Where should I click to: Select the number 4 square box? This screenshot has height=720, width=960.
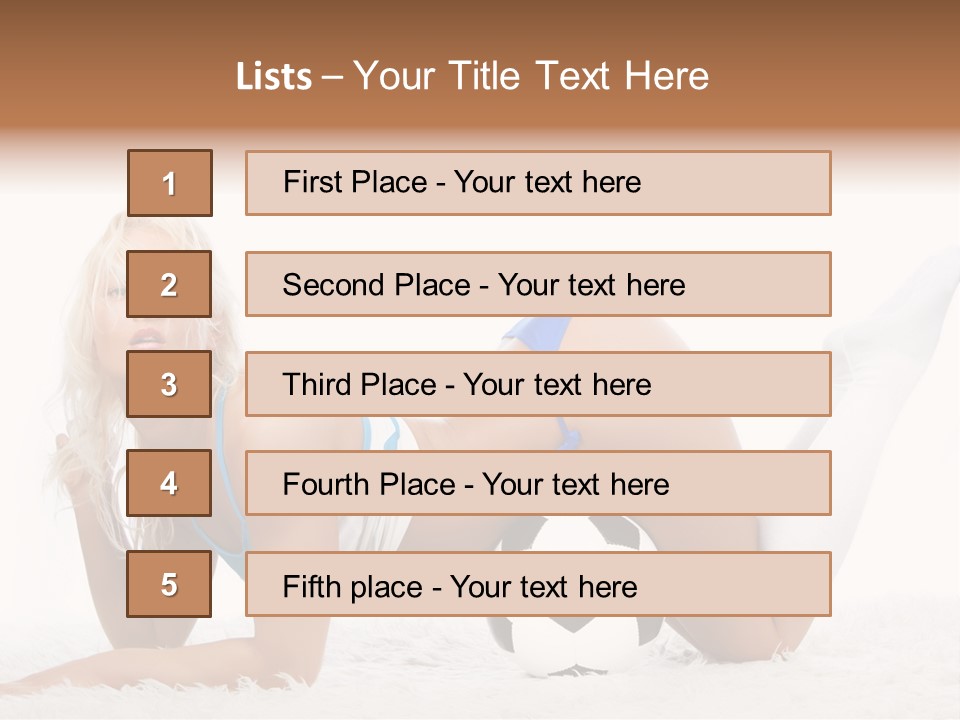[x=169, y=483]
